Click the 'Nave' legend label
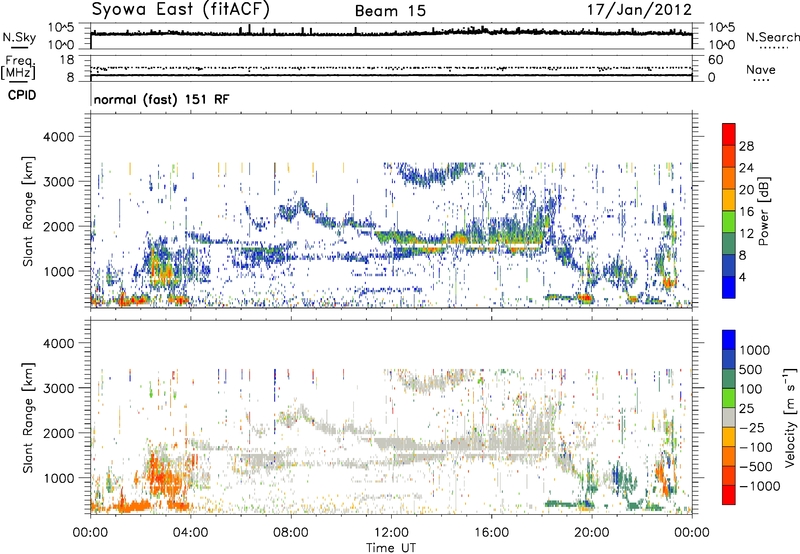This screenshot has width=800, height=554. (x=761, y=69)
